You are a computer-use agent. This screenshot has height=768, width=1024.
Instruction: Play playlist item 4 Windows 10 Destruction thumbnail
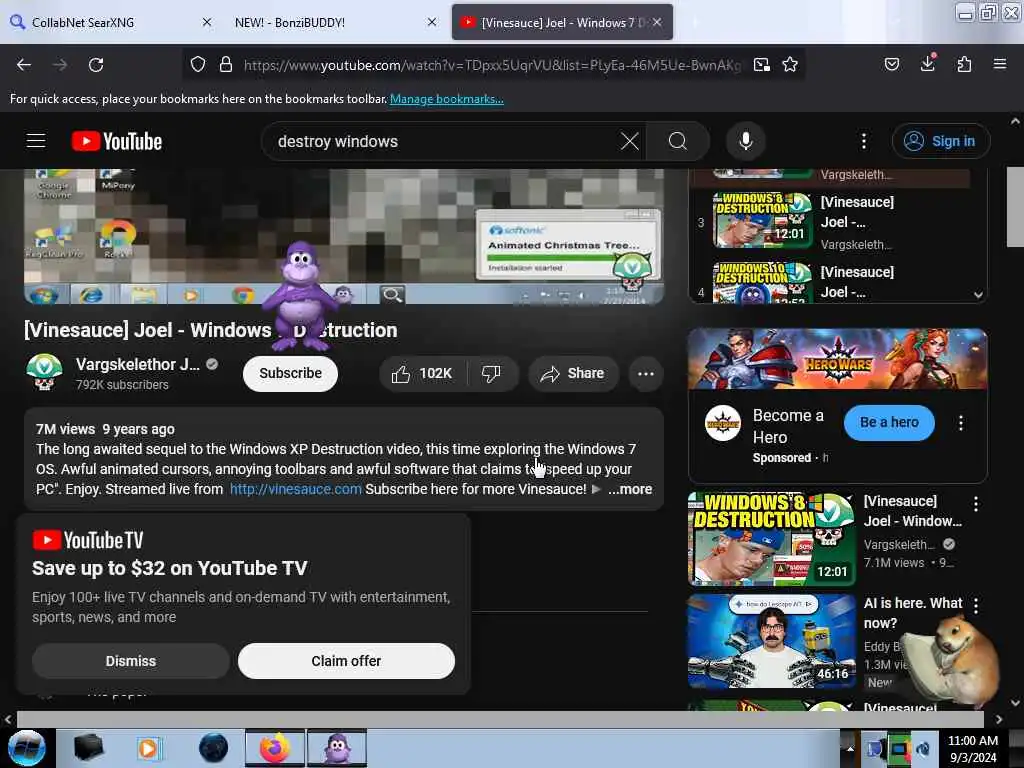coord(762,282)
